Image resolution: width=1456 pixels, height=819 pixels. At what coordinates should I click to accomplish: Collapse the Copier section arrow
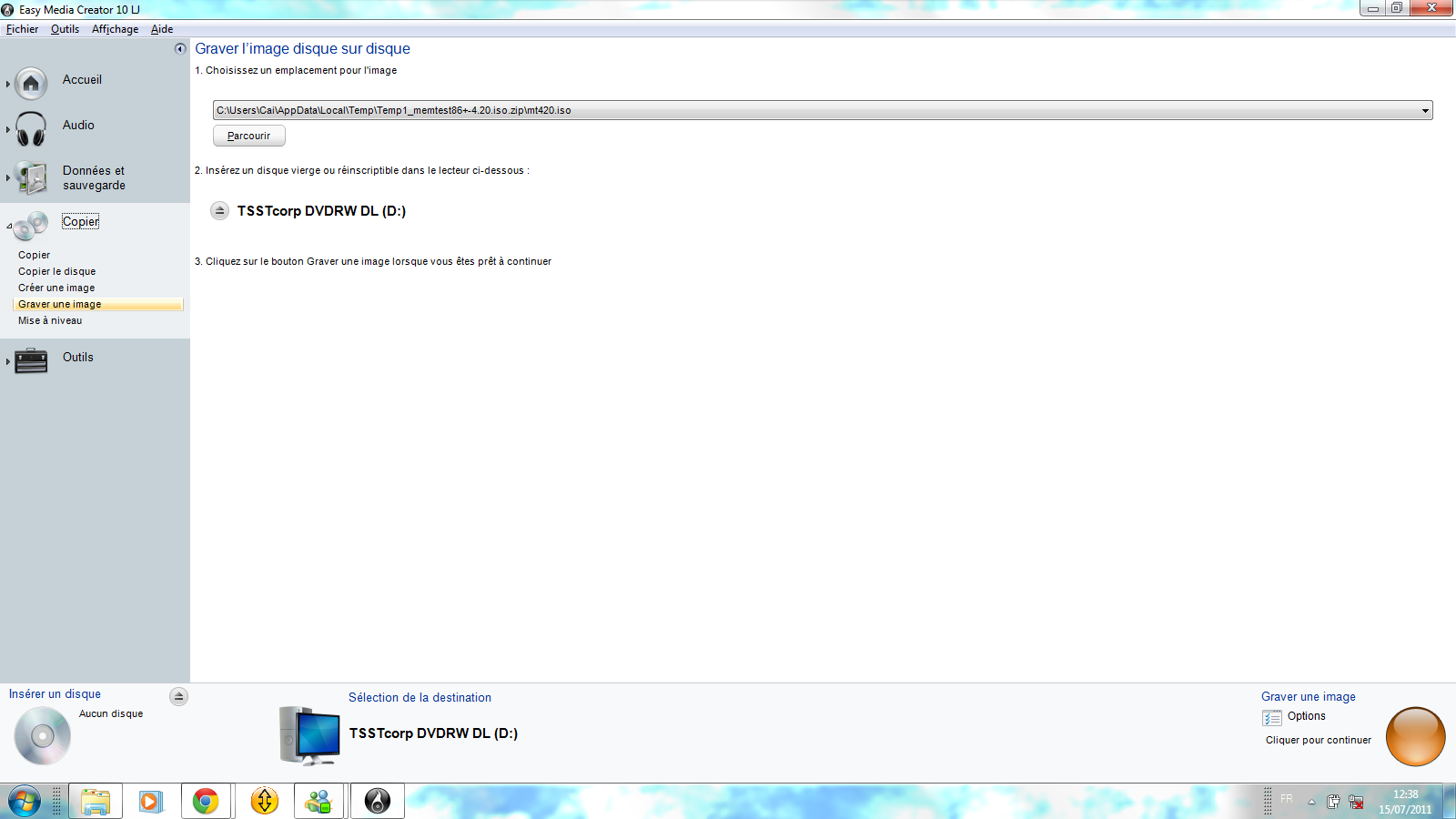(9, 226)
